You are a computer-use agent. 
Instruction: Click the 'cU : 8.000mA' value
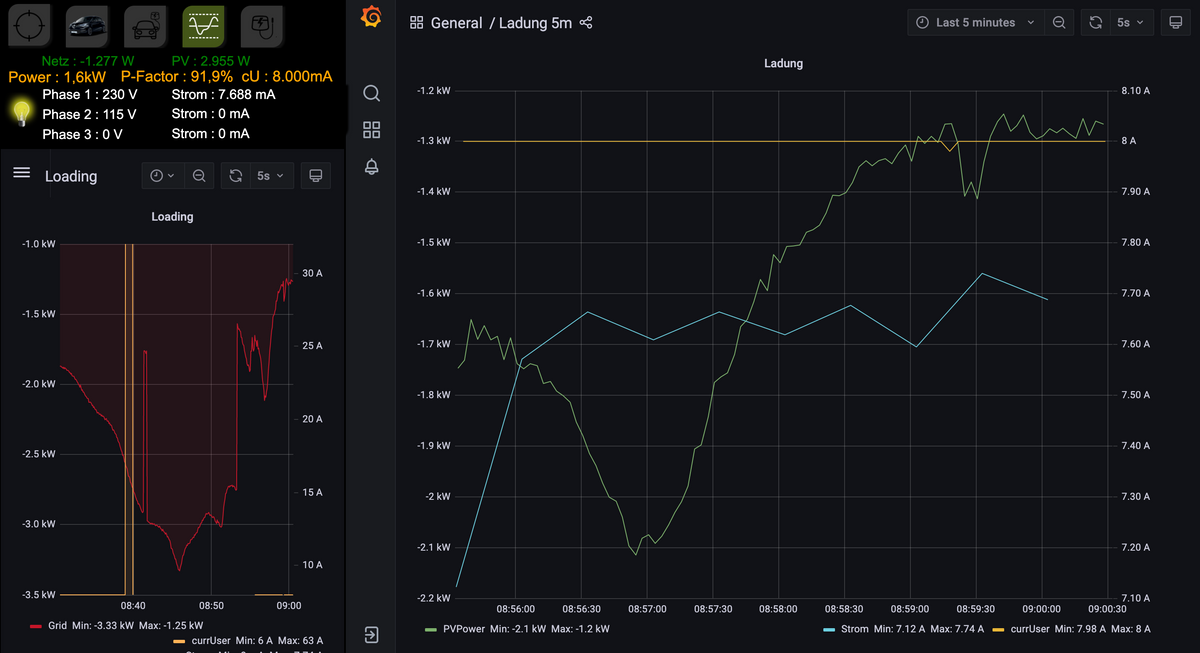pos(287,76)
